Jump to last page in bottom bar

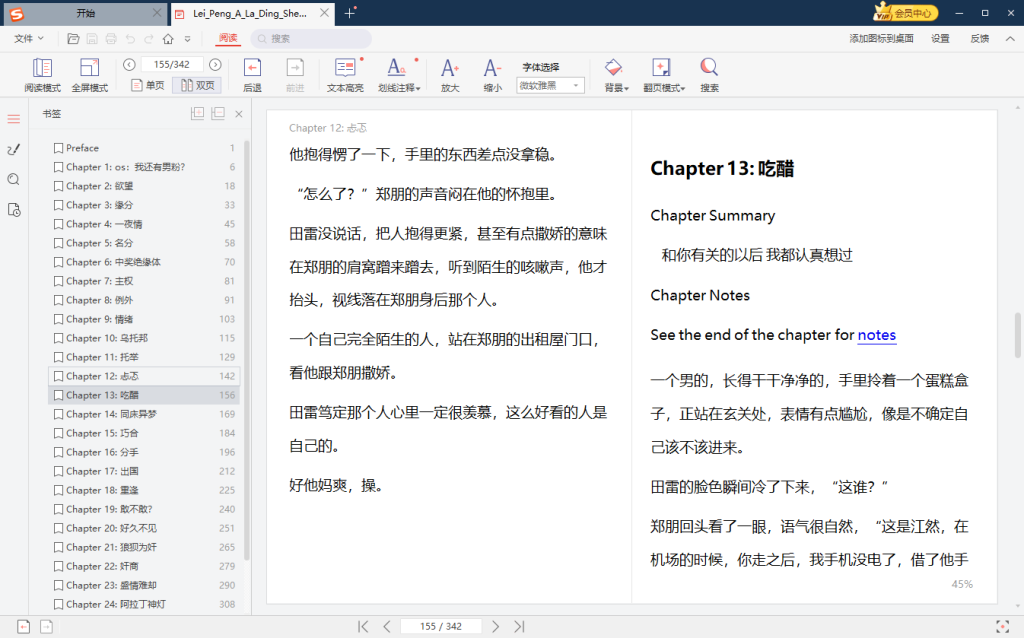[519, 626]
